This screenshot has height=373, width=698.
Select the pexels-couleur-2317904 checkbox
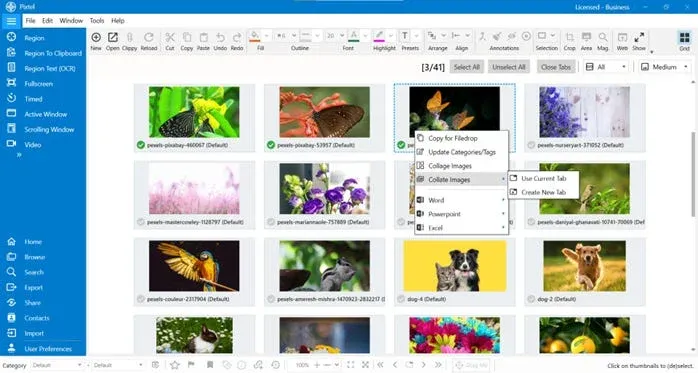click(141, 299)
